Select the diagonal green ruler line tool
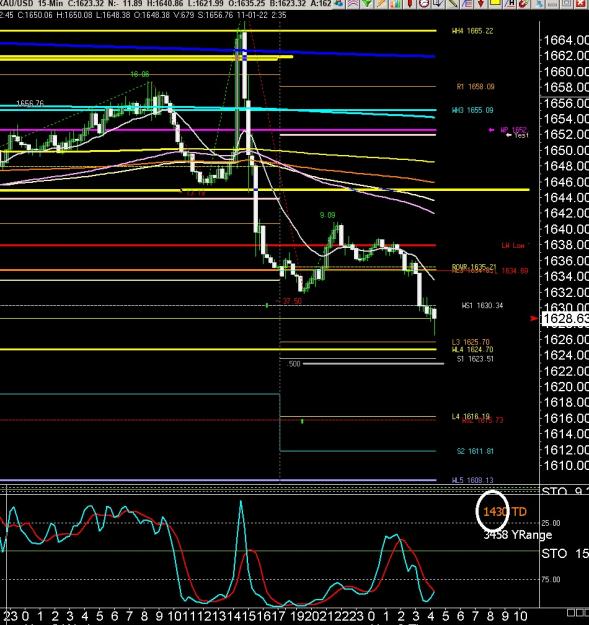589x625 pixels. (x=452, y=4)
